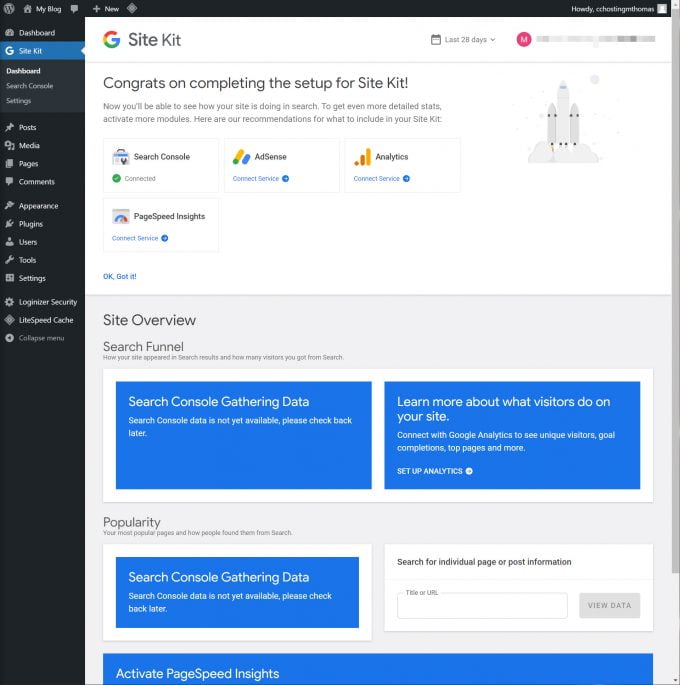Click Connect Service link under AdSense

coord(260,179)
